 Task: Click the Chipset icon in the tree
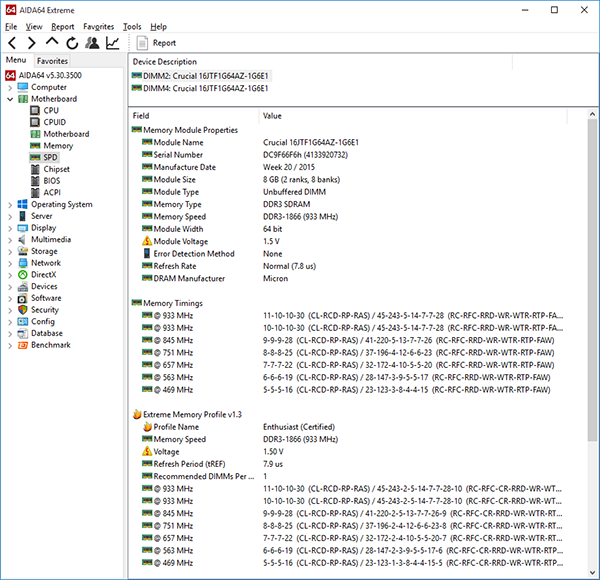(x=35, y=169)
